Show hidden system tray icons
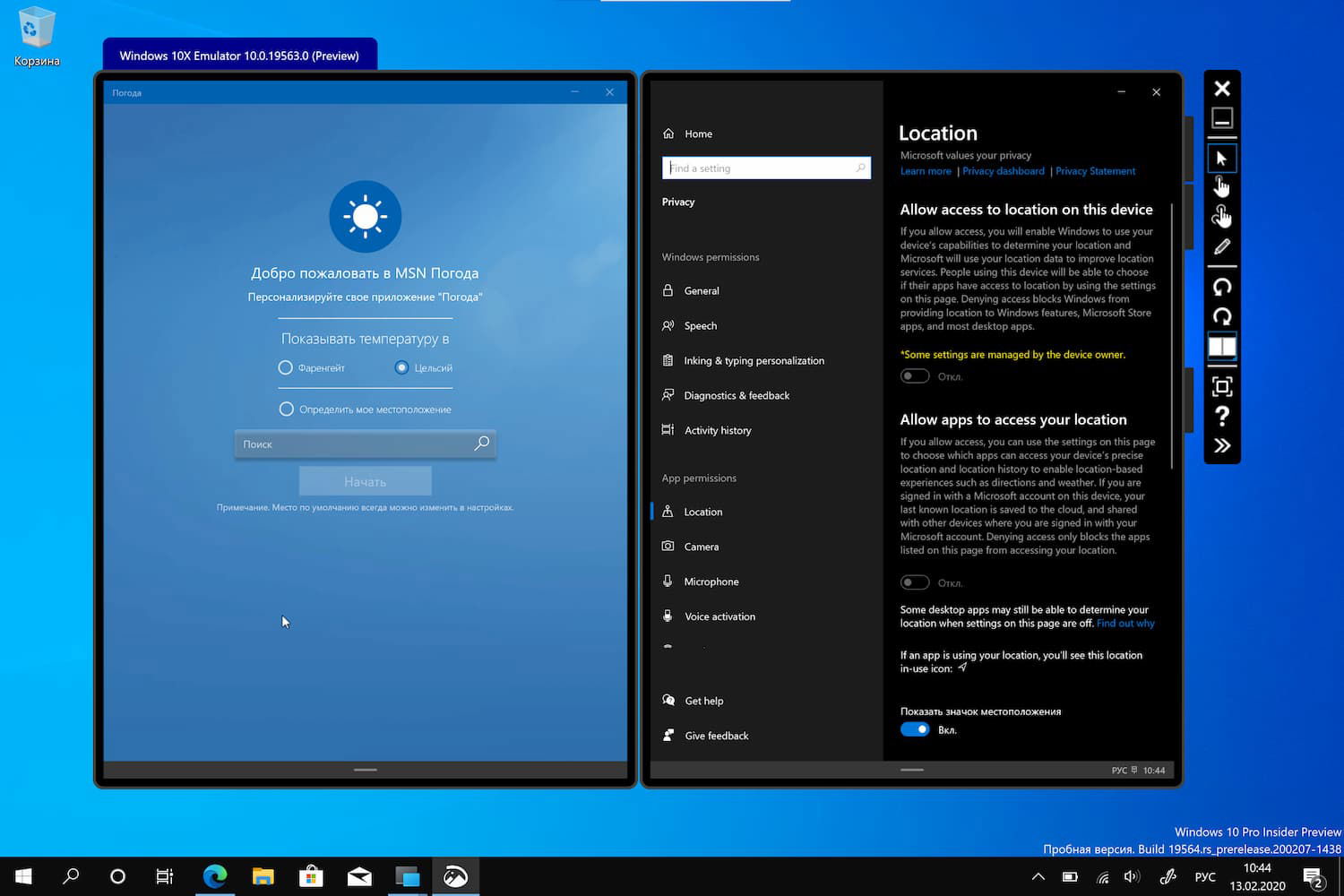Viewport: 1344px width, 896px height. (x=1038, y=876)
